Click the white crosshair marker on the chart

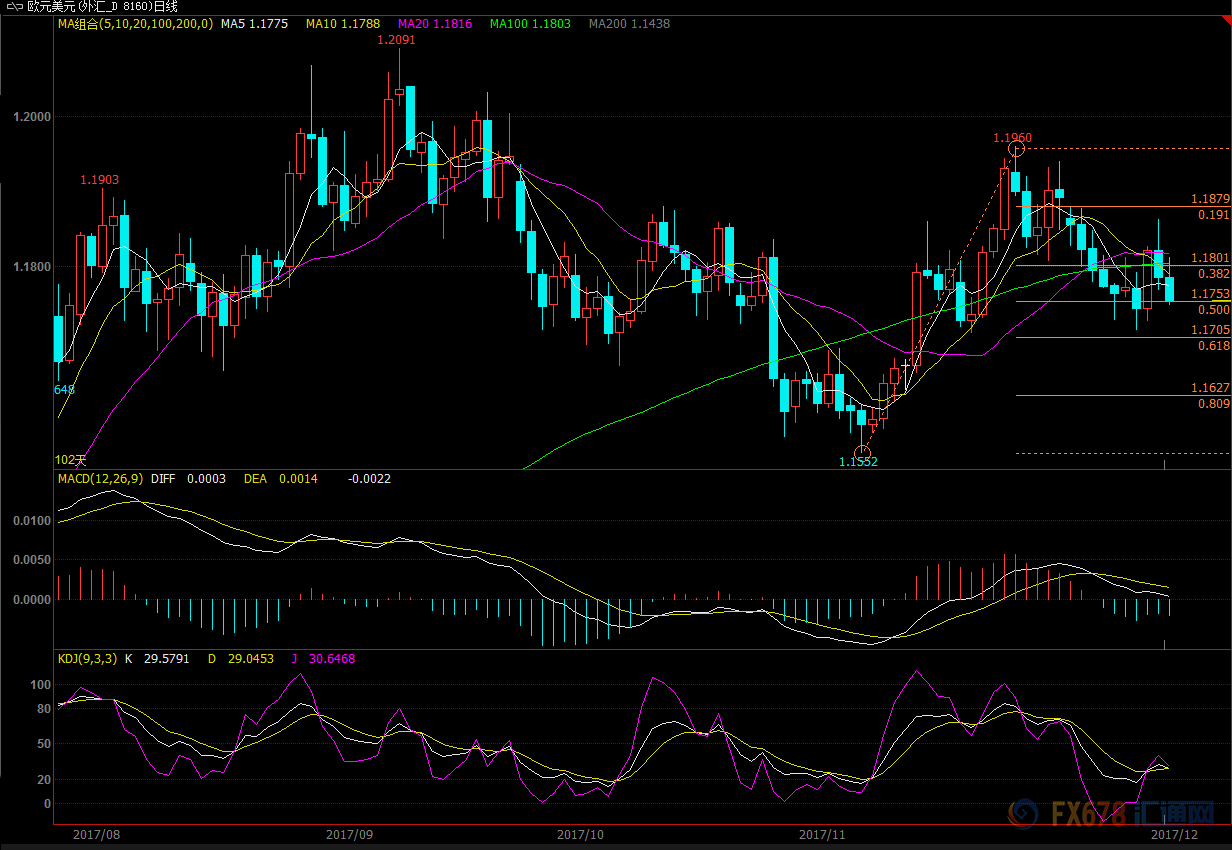[x=906, y=365]
